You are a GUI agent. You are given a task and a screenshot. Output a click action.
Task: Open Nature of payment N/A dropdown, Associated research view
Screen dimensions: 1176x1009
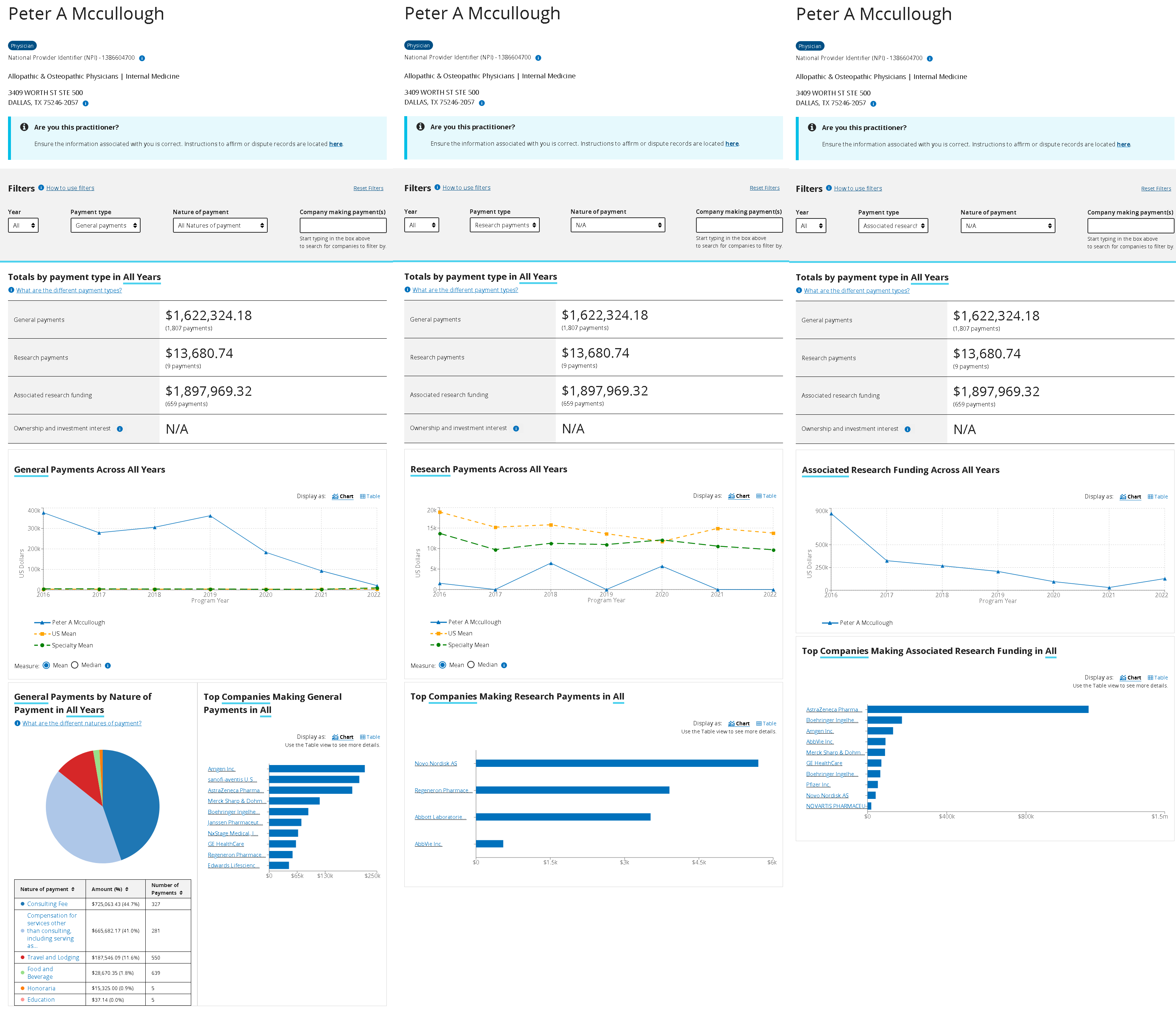1008,226
